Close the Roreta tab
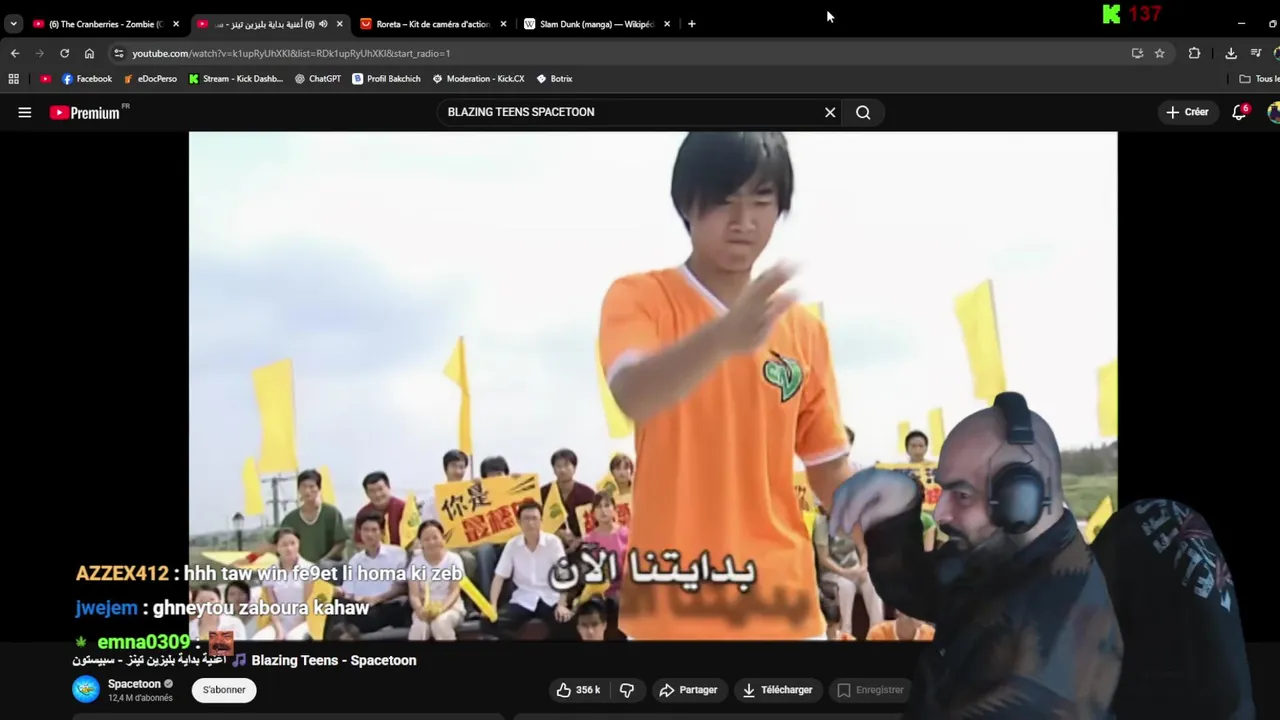The image size is (1280, 720). (503, 24)
